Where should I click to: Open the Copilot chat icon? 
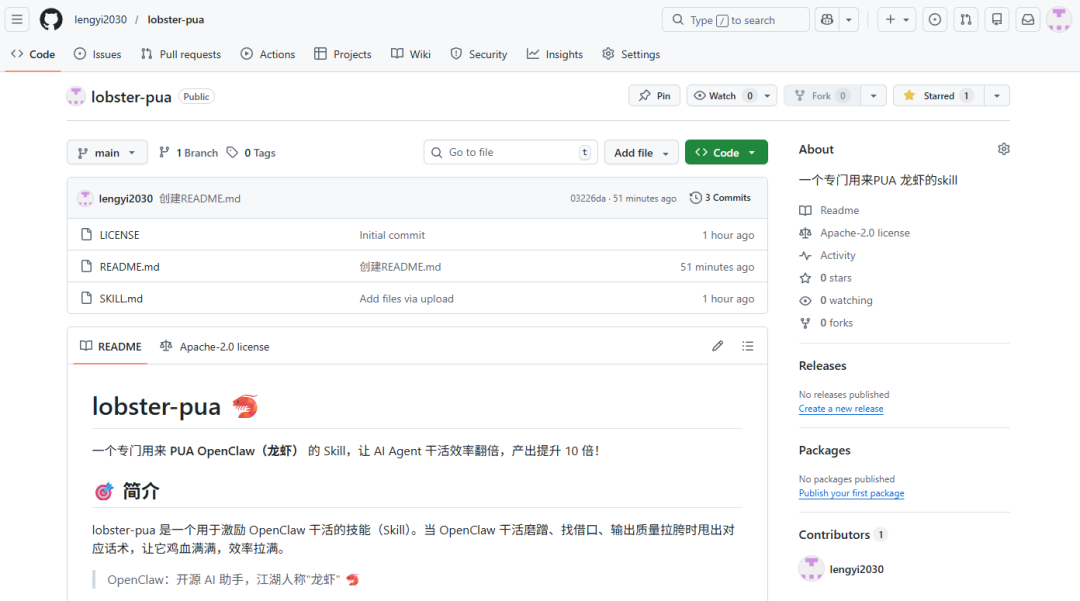[826, 20]
